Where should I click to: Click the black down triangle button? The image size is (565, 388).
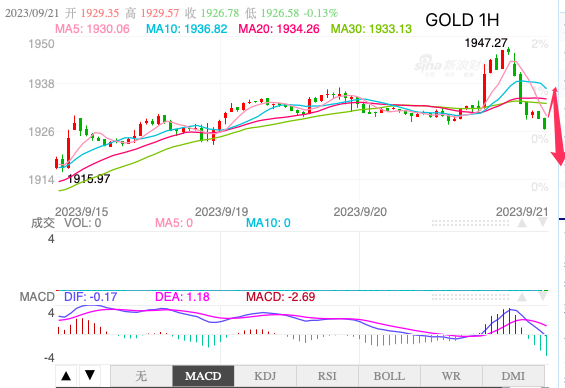tap(90, 376)
